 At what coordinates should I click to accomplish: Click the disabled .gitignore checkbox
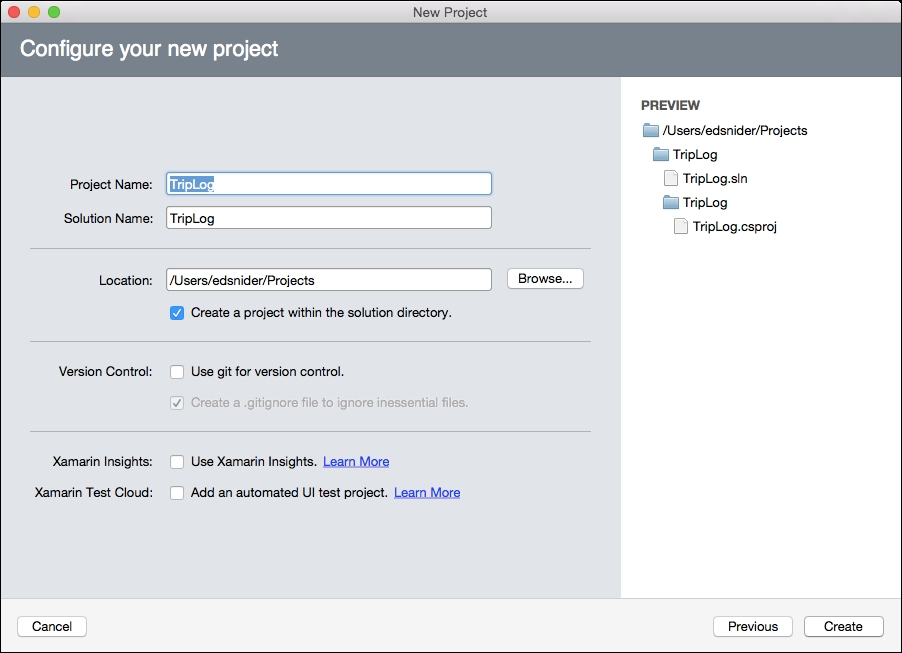pyautogui.click(x=177, y=403)
